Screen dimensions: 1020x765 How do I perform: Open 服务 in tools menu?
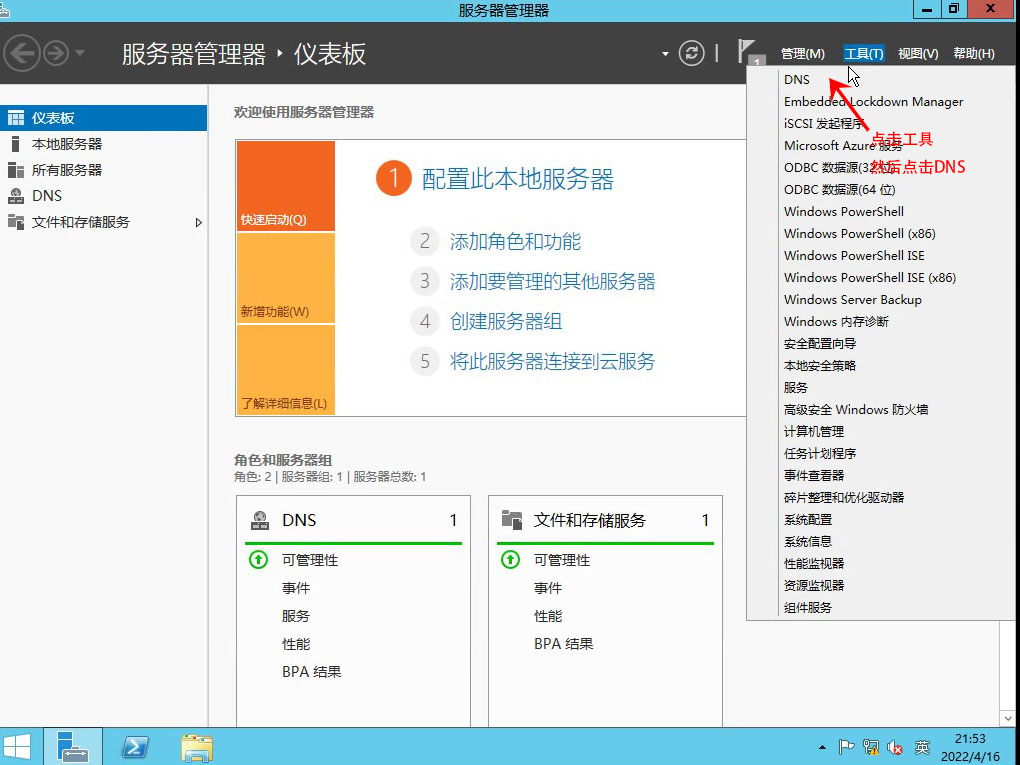click(796, 388)
